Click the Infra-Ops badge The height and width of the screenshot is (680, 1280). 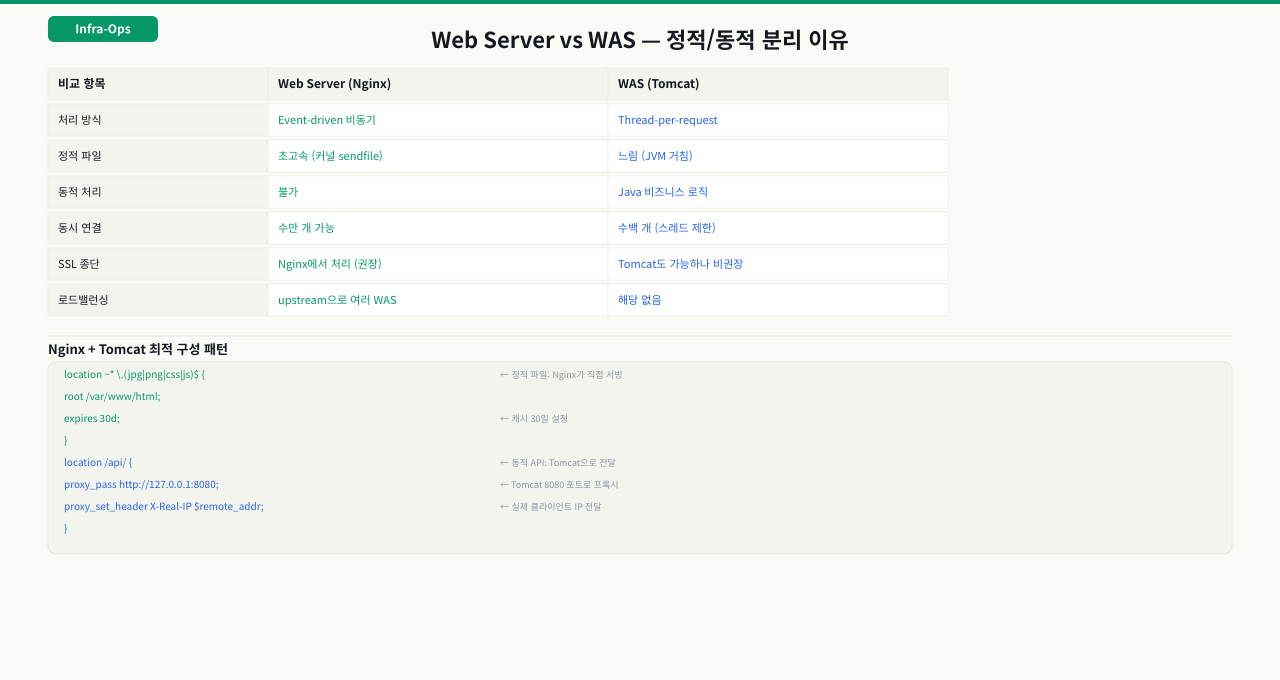click(103, 29)
